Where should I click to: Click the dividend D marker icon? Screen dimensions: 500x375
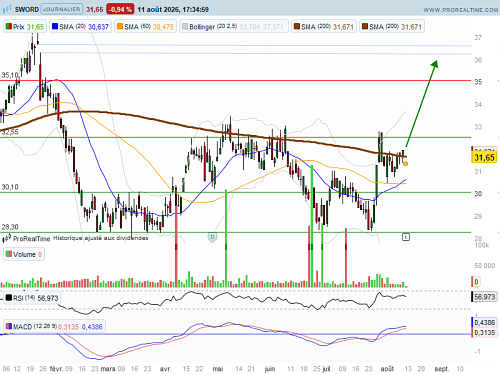[213, 237]
